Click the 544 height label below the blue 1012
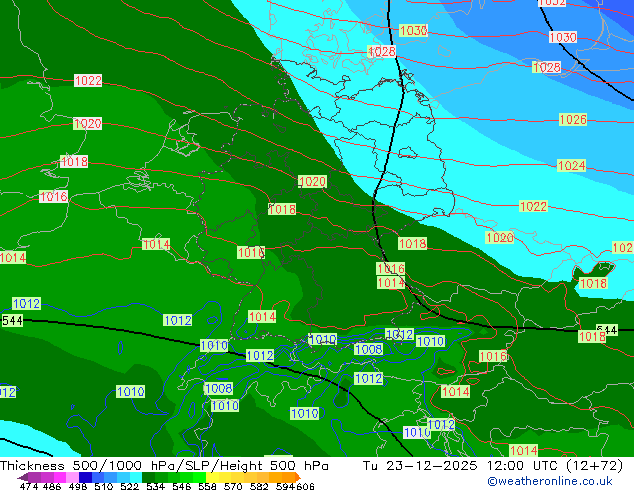The height and width of the screenshot is (490, 634). (12, 321)
